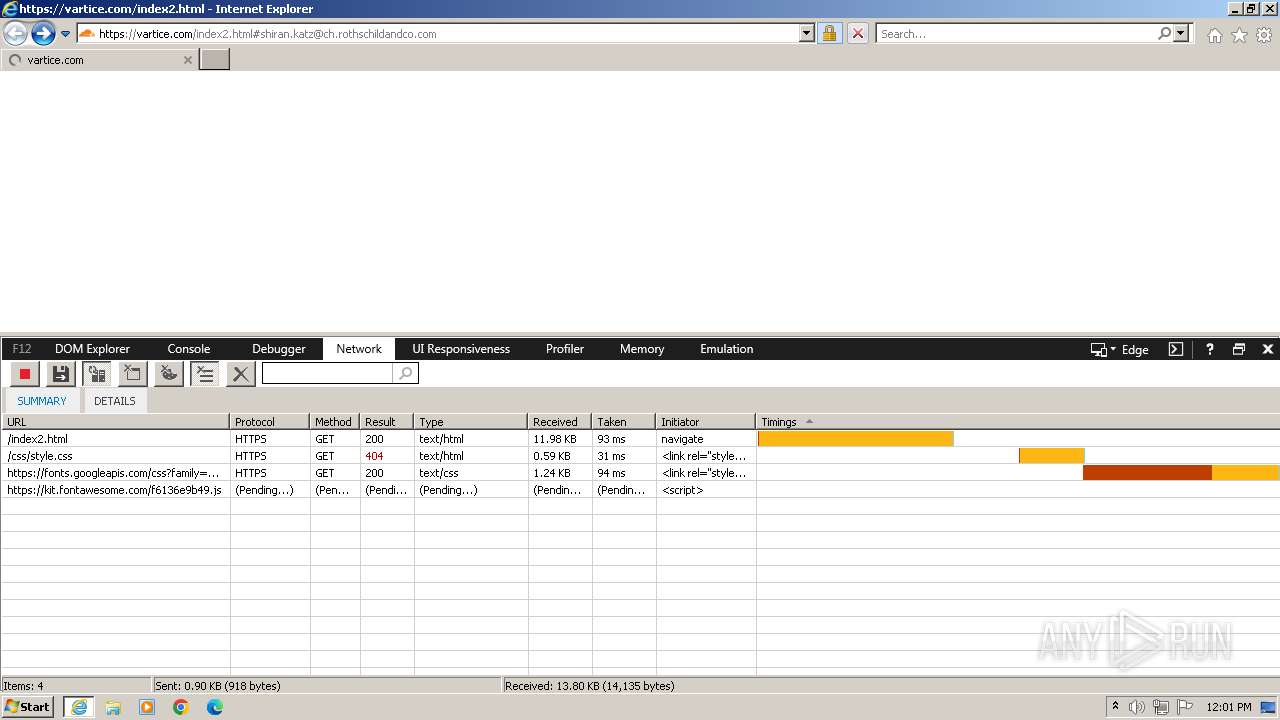The image size is (1280, 720).
Task: Expand the search provider dropdown arrow
Action: click(1182, 34)
